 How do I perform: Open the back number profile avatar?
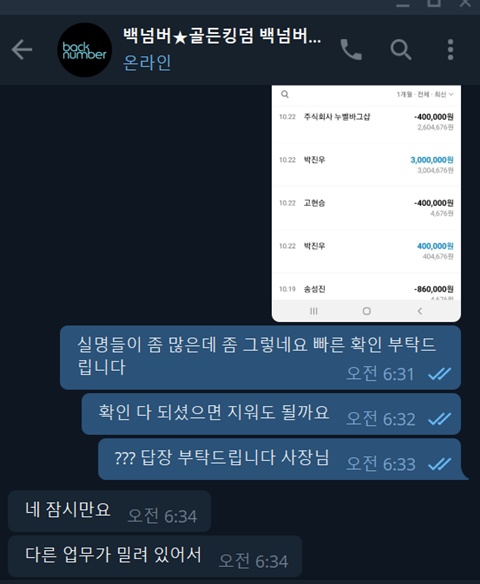tap(85, 50)
